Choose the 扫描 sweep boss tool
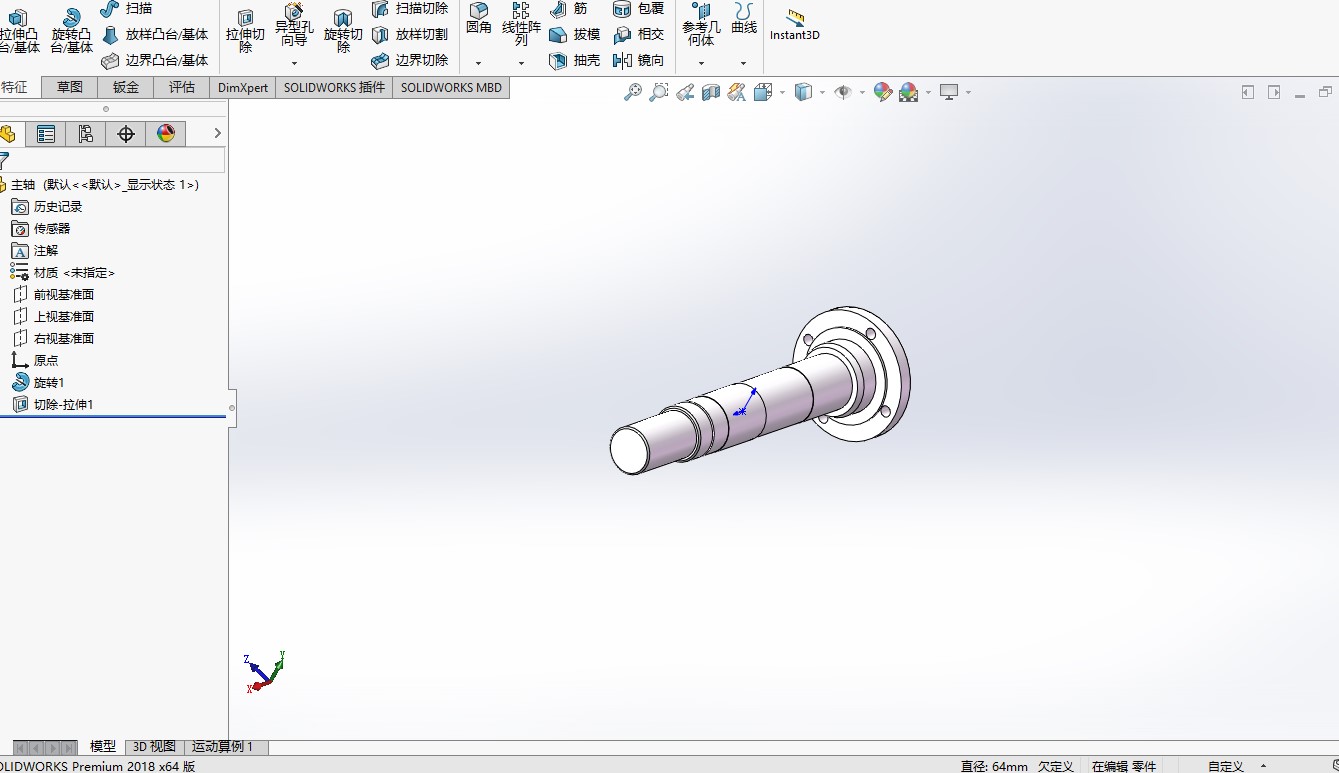The width and height of the screenshot is (1339, 773). click(x=126, y=9)
